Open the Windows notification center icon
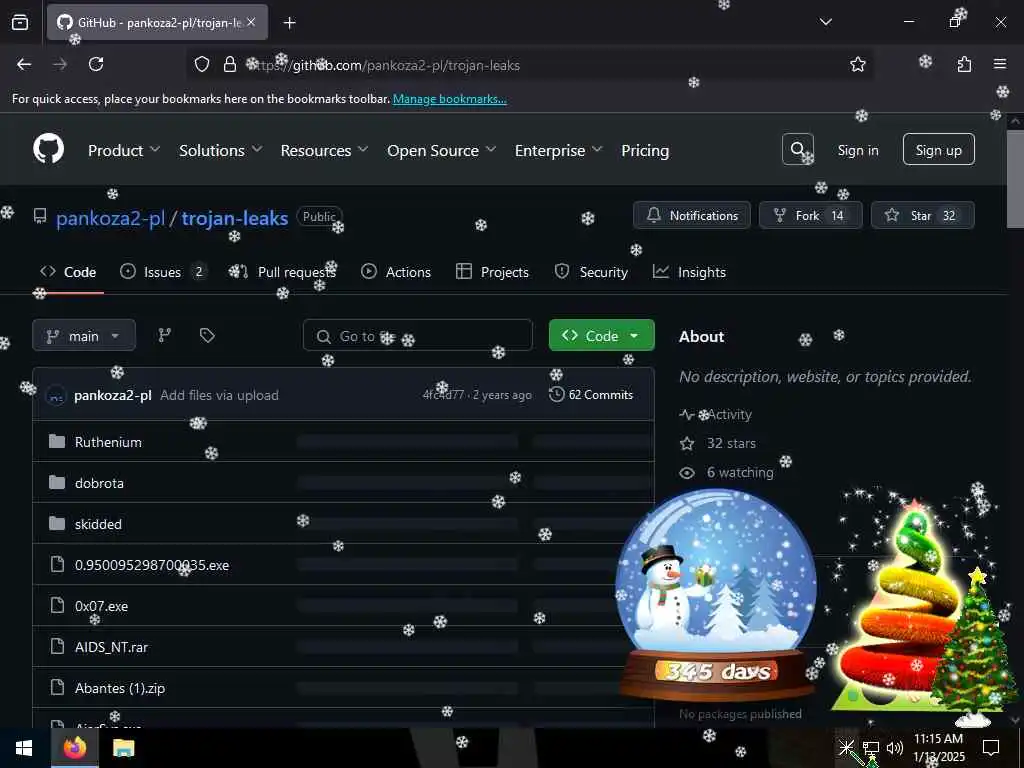Viewport: 1024px width, 768px height. click(x=991, y=748)
